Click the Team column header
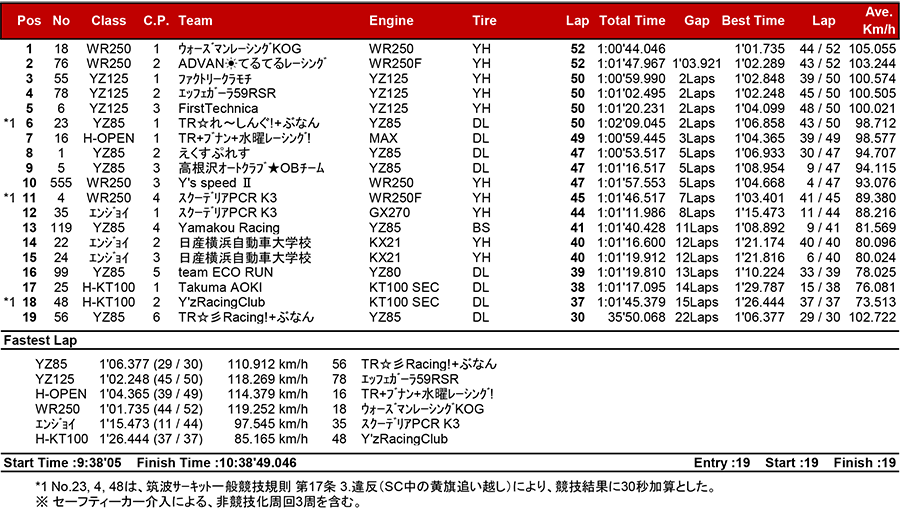 tap(195, 20)
